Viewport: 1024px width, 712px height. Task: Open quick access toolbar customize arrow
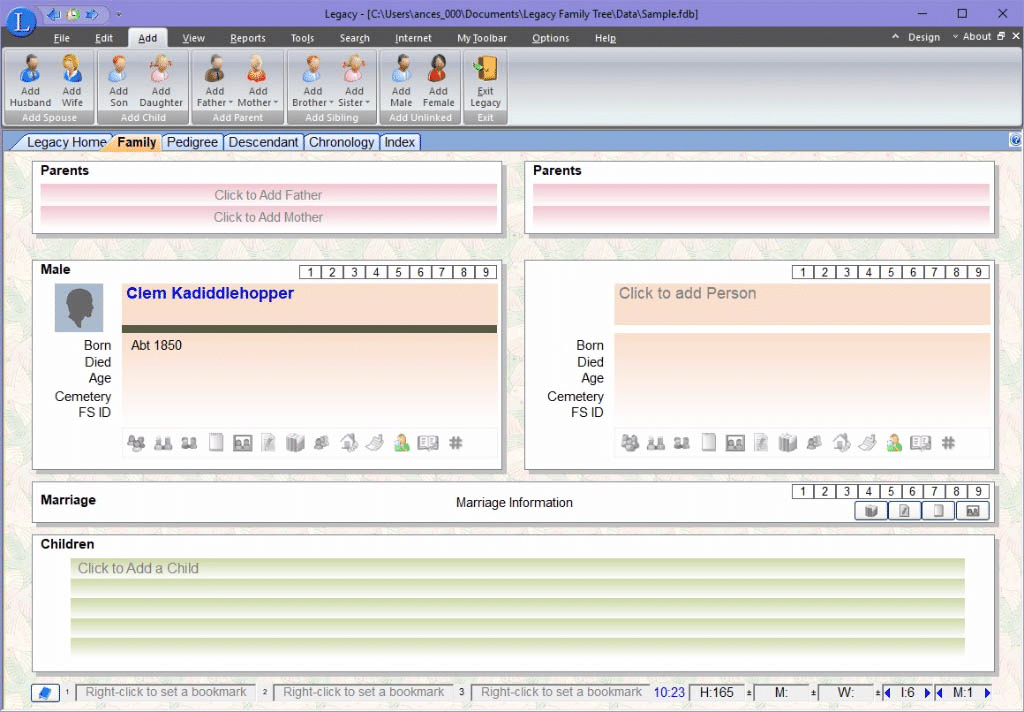(119, 14)
